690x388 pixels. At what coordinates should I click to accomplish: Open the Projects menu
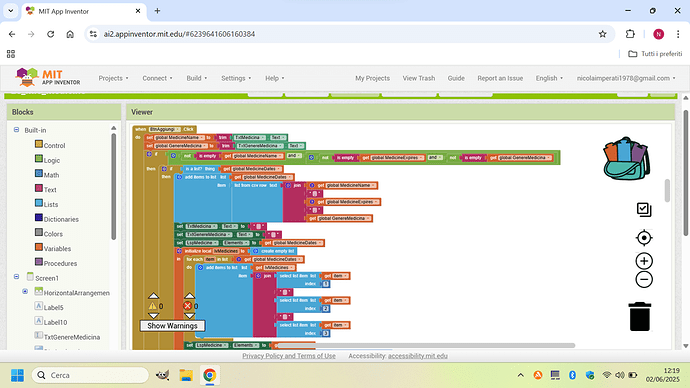(x=113, y=78)
